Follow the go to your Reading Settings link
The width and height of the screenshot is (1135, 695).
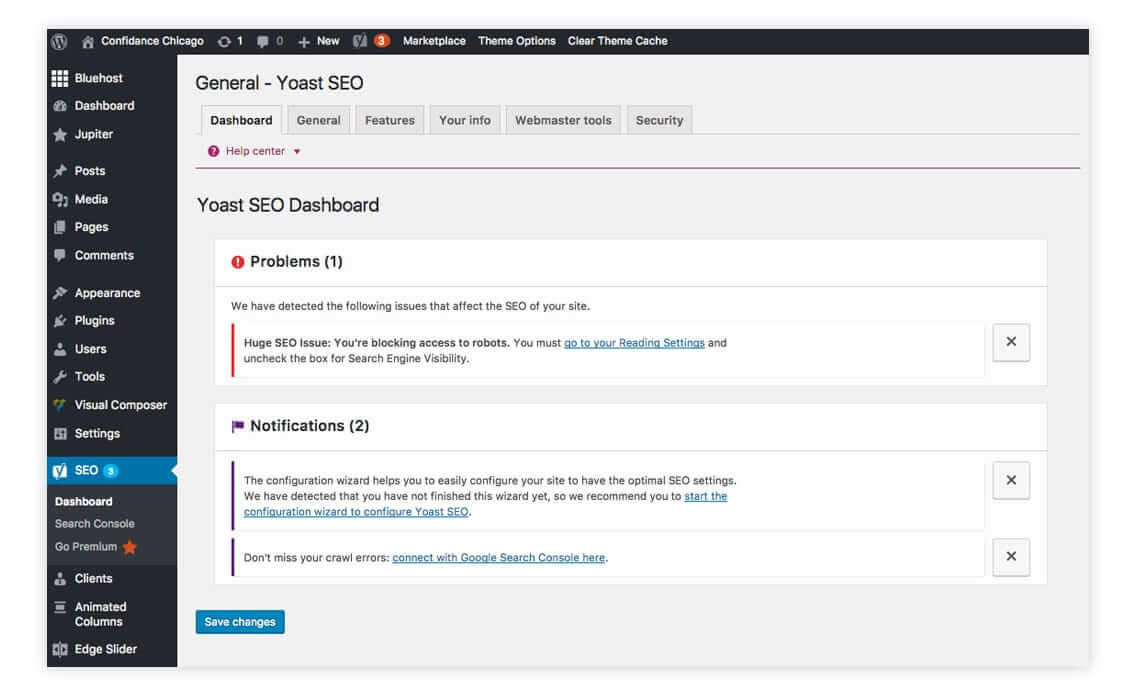tap(634, 343)
